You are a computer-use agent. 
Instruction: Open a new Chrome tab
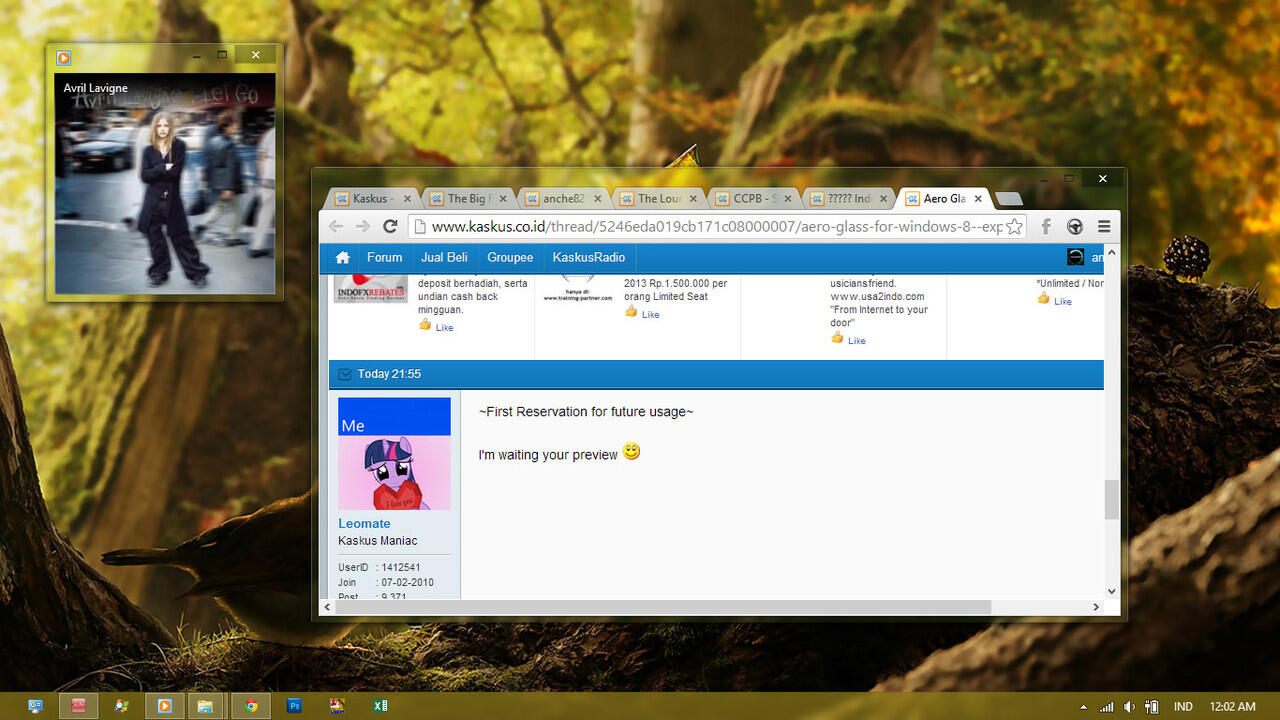tap(1008, 199)
